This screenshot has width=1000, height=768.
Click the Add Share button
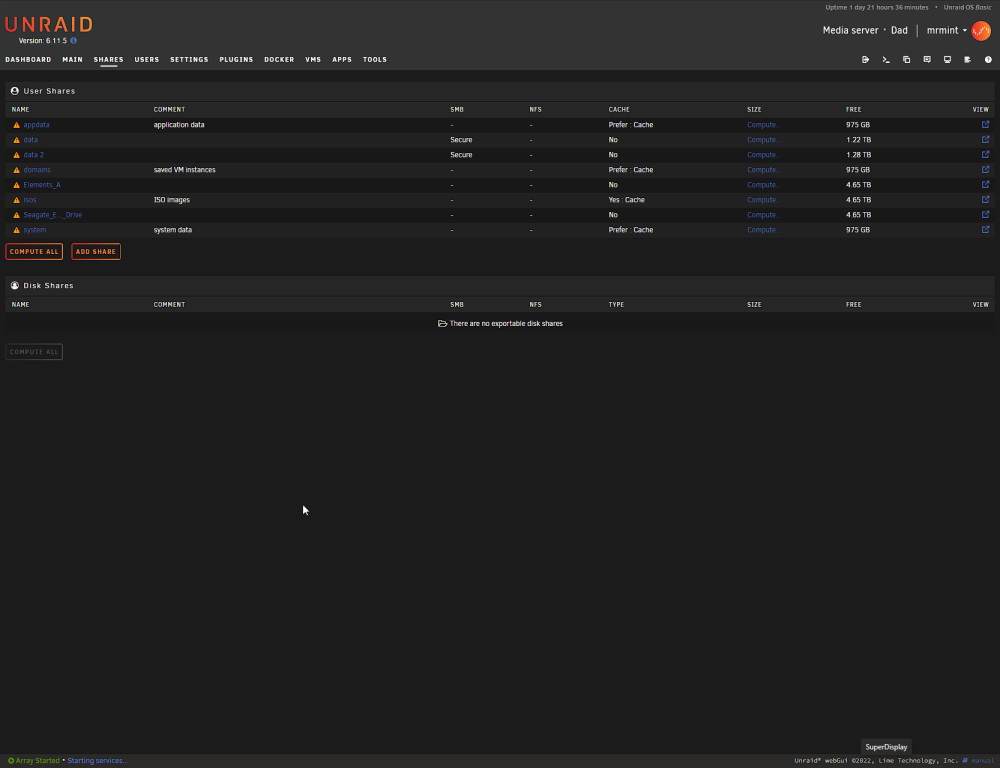96,251
